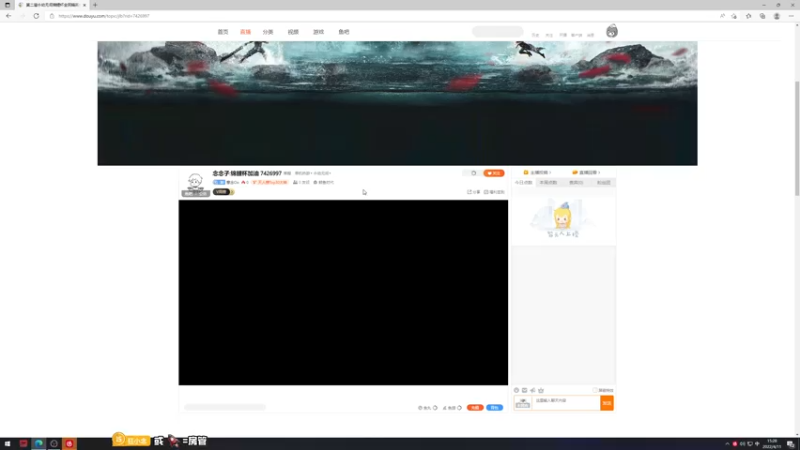This screenshot has width=800, height=450.
Task: Click the chat message input field
Action: (566, 403)
